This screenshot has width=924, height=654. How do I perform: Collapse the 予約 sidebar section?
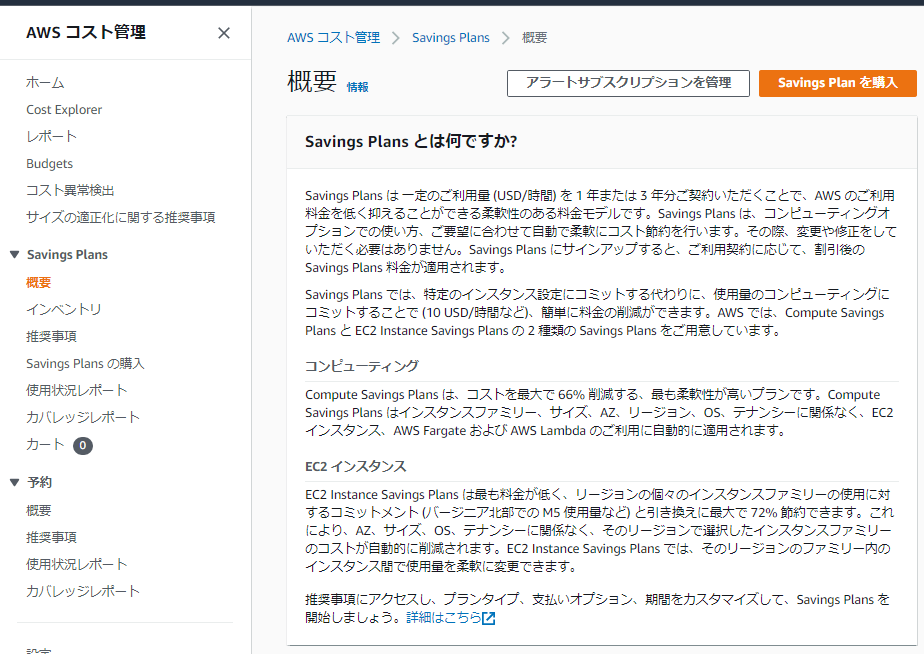click(16, 481)
